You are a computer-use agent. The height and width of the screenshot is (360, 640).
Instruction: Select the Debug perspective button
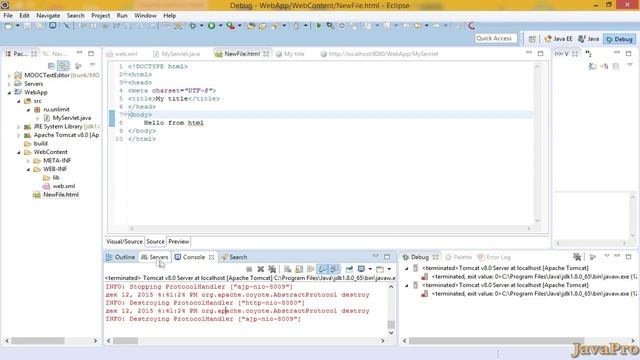click(x=620, y=39)
